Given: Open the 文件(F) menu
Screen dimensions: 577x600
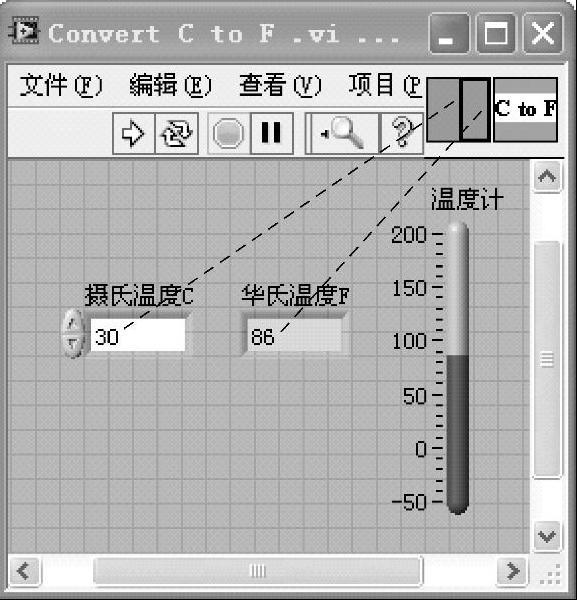Looking at the screenshot, I should coord(61,85).
